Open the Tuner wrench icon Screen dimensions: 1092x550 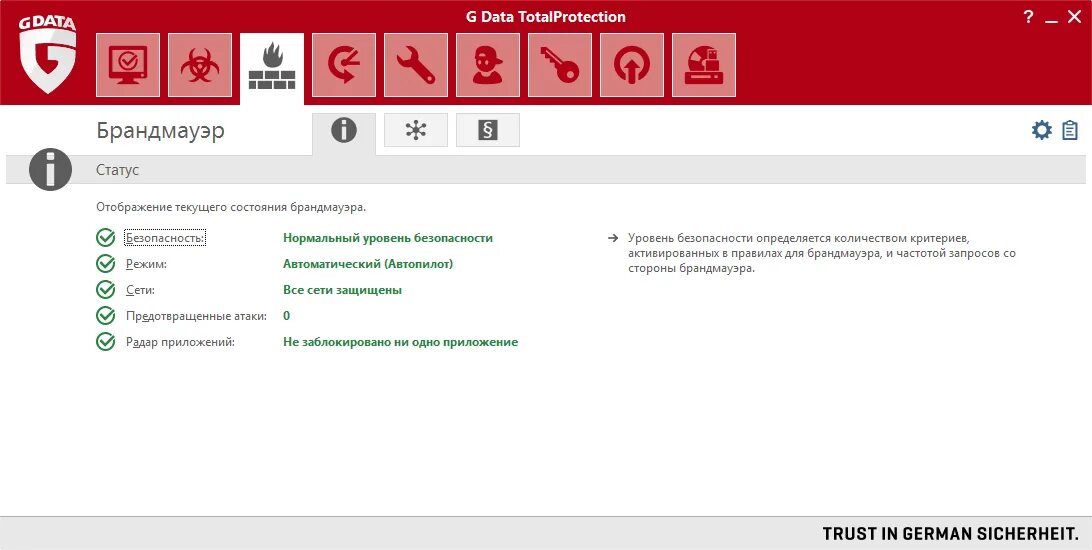point(416,65)
